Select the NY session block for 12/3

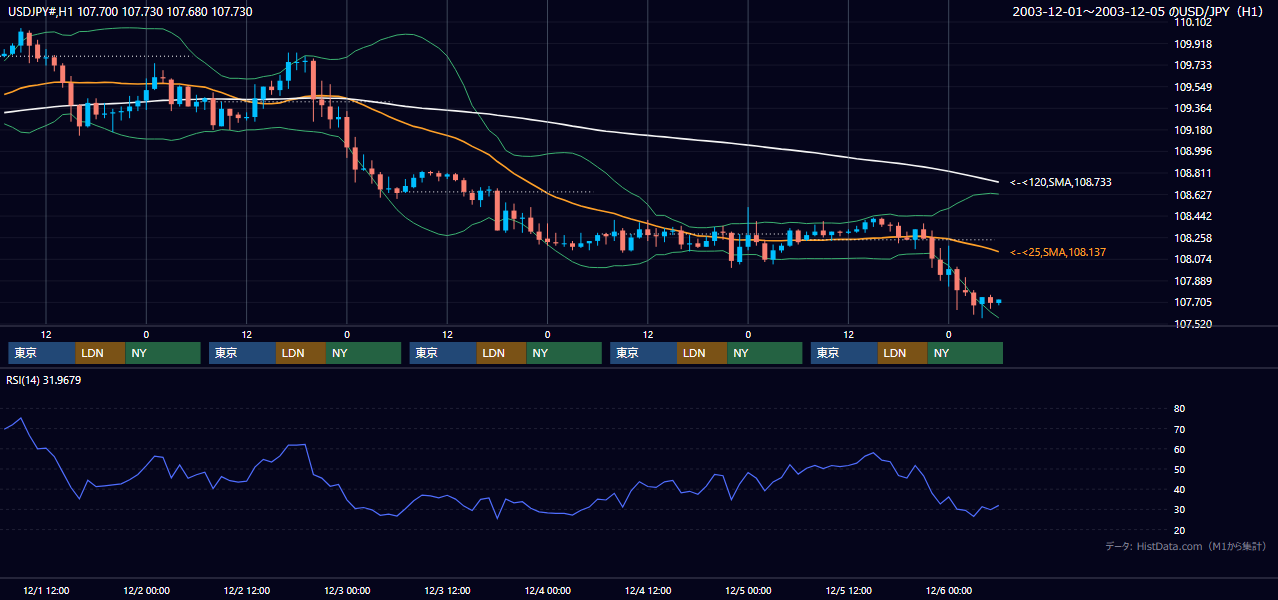pyautogui.click(x=564, y=353)
